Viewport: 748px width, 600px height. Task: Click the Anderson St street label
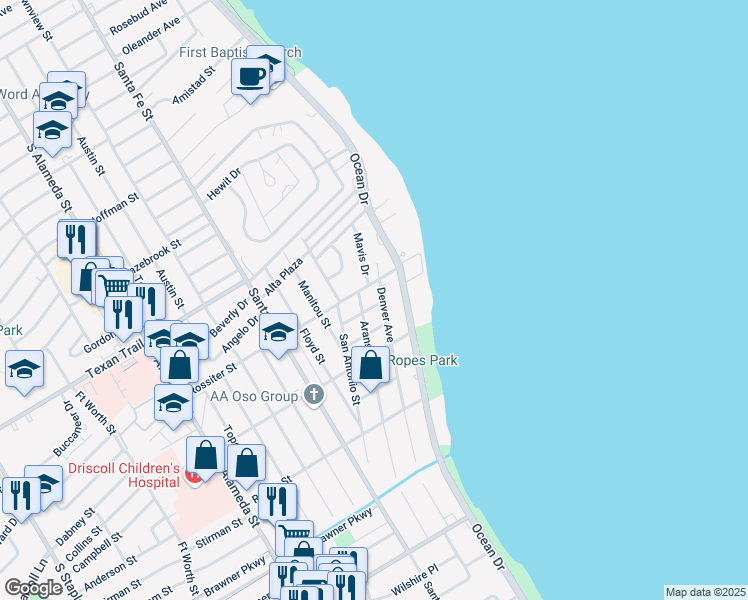coord(111,573)
